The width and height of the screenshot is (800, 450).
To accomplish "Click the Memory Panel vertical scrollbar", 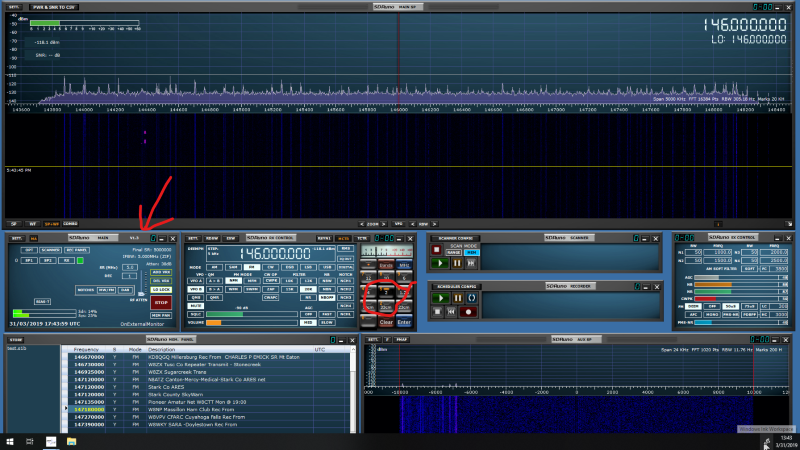I will coord(353,390).
